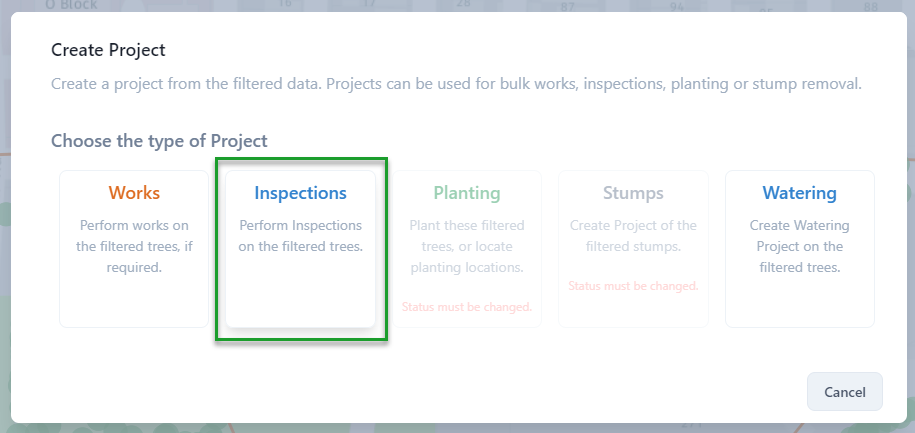Click the Works card description text
915x433 pixels.
[x=134, y=246]
